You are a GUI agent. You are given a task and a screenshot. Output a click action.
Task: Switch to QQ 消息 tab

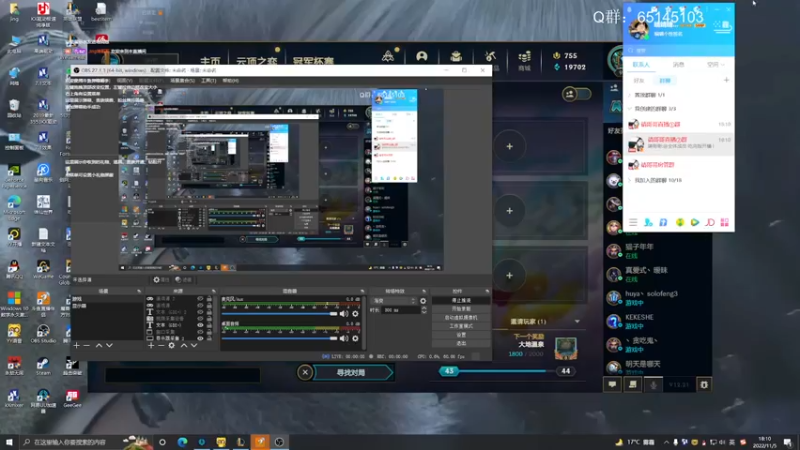[x=678, y=65]
